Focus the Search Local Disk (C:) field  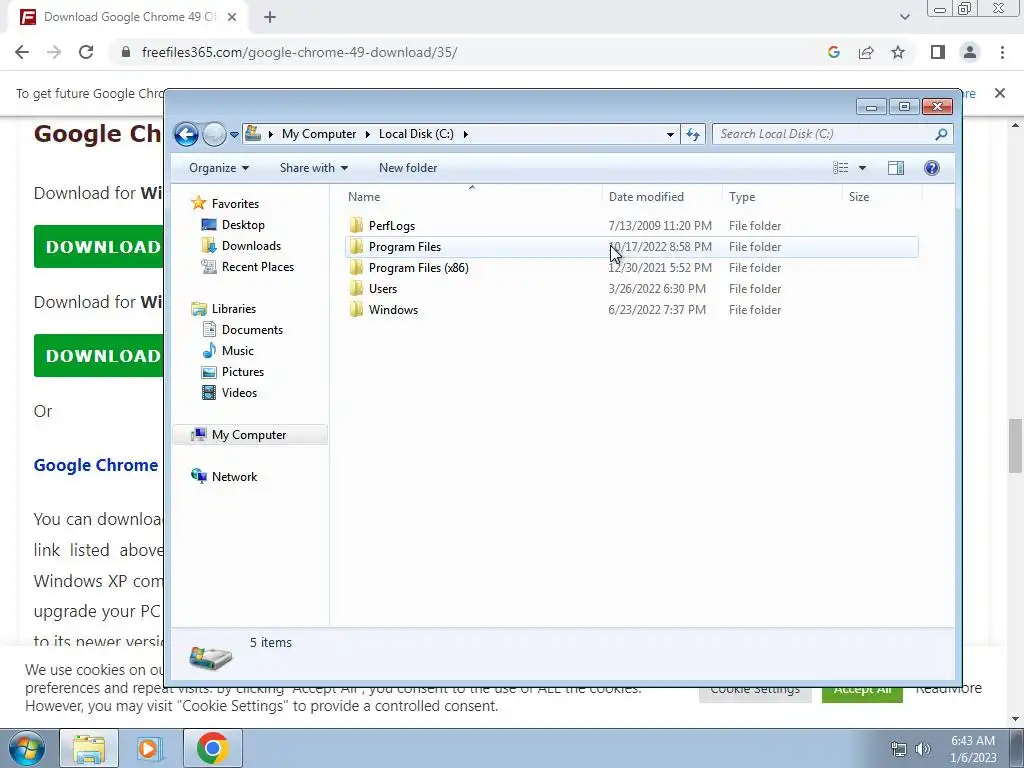(832, 134)
